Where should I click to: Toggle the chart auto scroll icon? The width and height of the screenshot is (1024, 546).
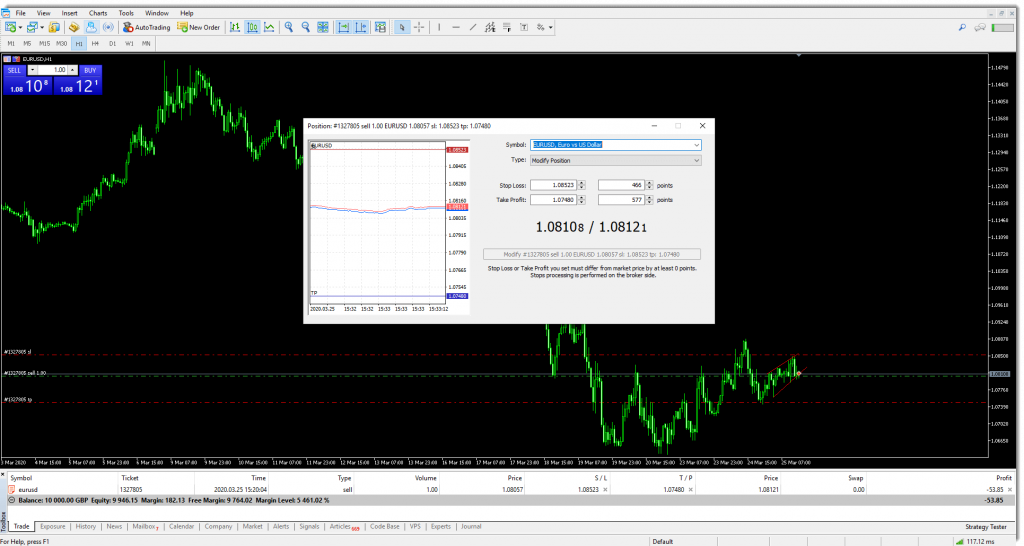pos(342,27)
